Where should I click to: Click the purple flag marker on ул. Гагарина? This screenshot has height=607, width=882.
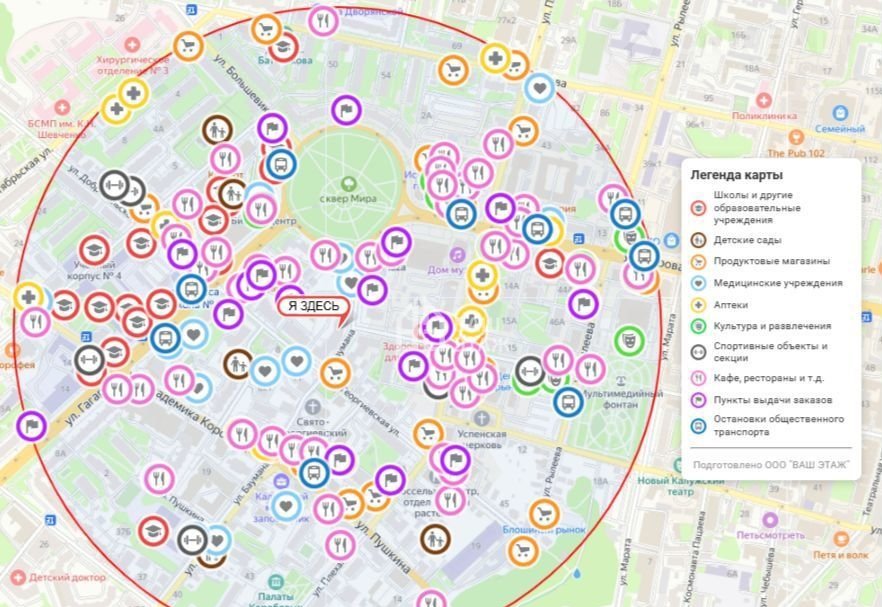coord(31,426)
